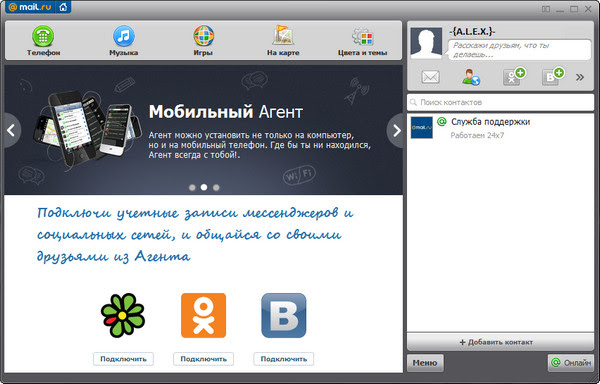Focus the Поиск контактов search field
The width and height of the screenshot is (600, 384).
click(x=500, y=102)
